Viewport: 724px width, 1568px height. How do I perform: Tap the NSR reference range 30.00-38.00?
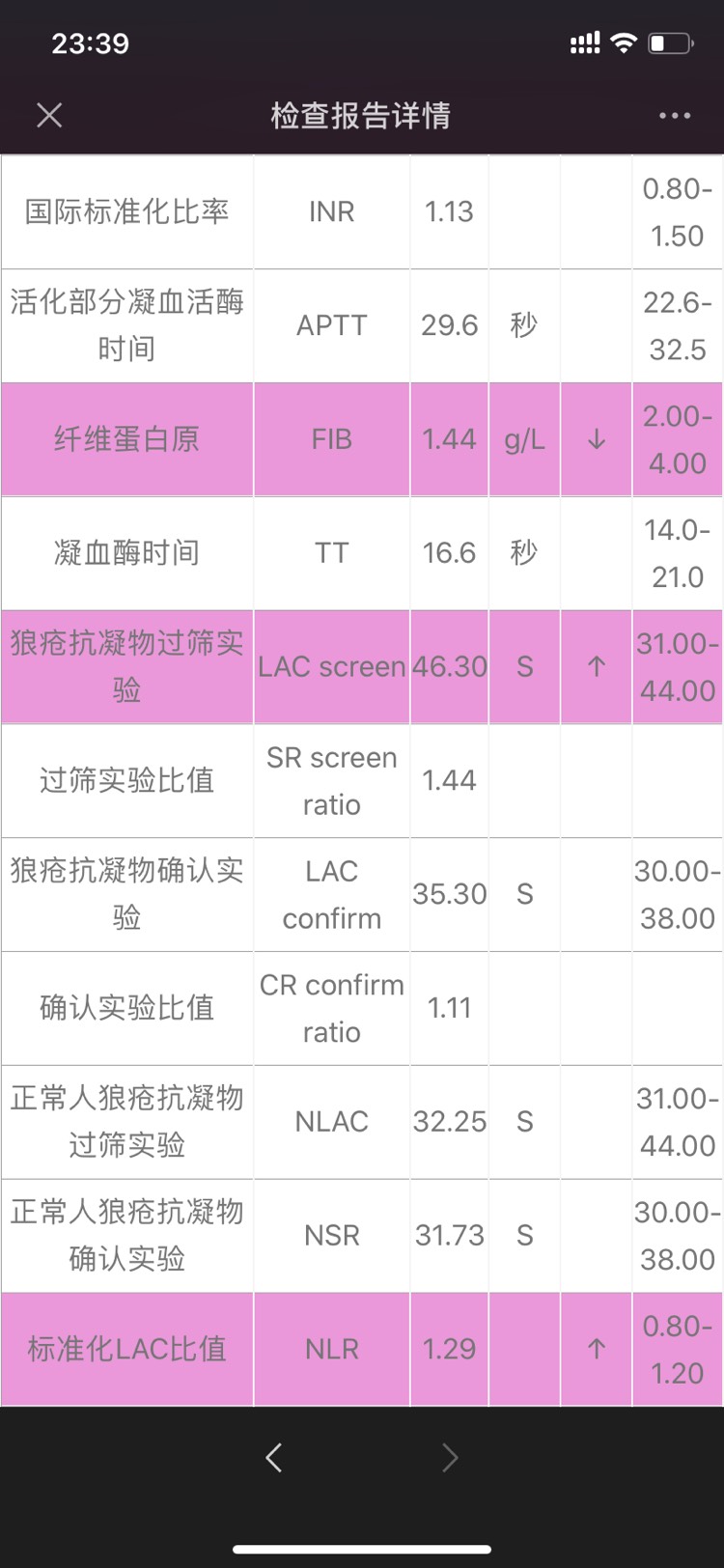click(x=678, y=1235)
